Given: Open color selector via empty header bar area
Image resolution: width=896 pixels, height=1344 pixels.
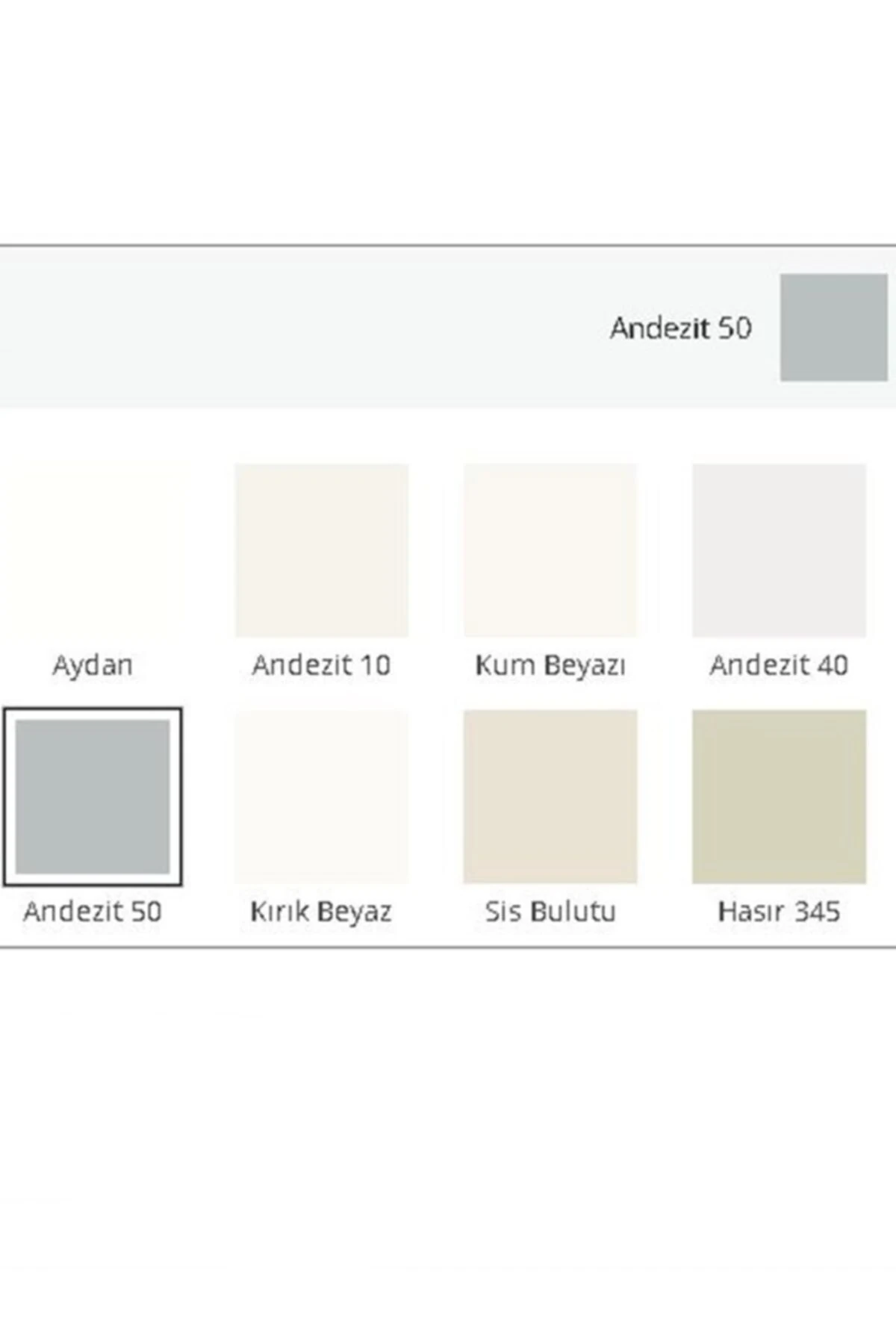Looking at the screenshot, I should (x=299, y=329).
